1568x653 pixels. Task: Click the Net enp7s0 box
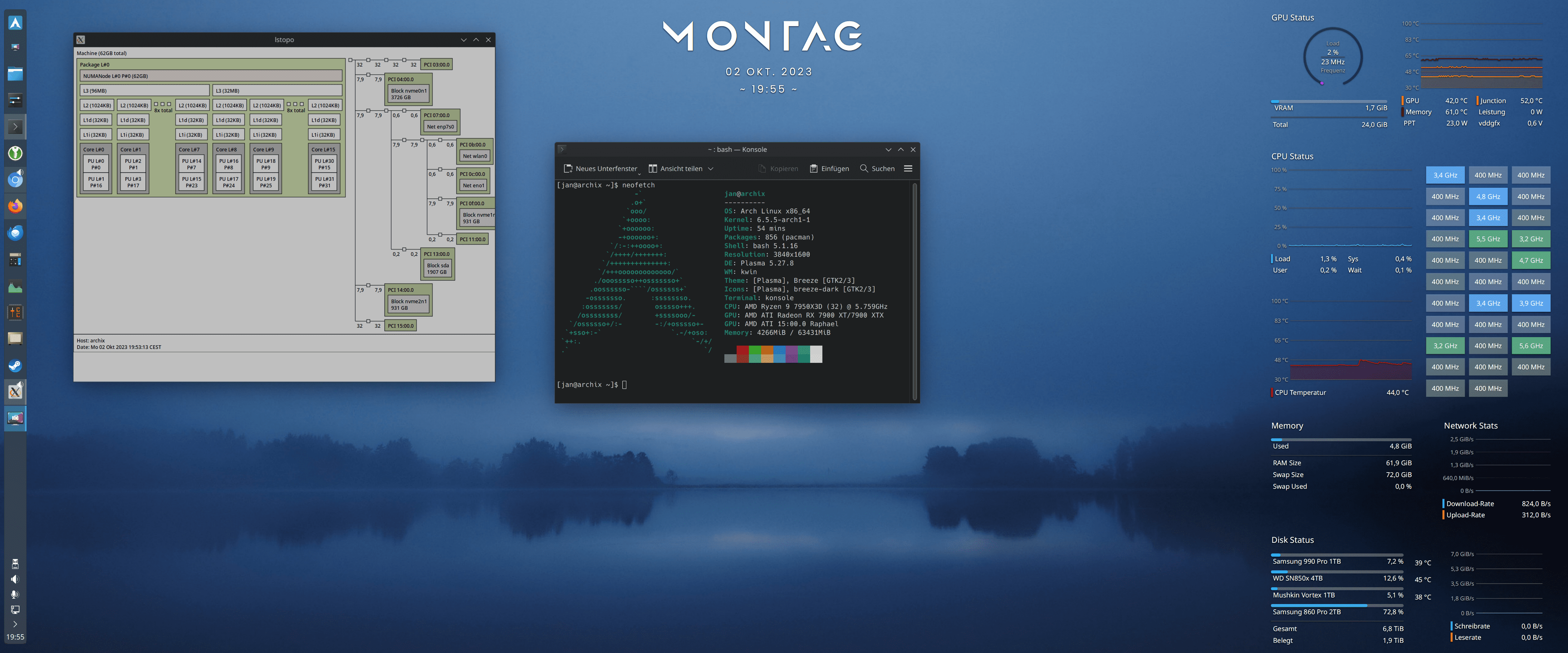(440, 127)
